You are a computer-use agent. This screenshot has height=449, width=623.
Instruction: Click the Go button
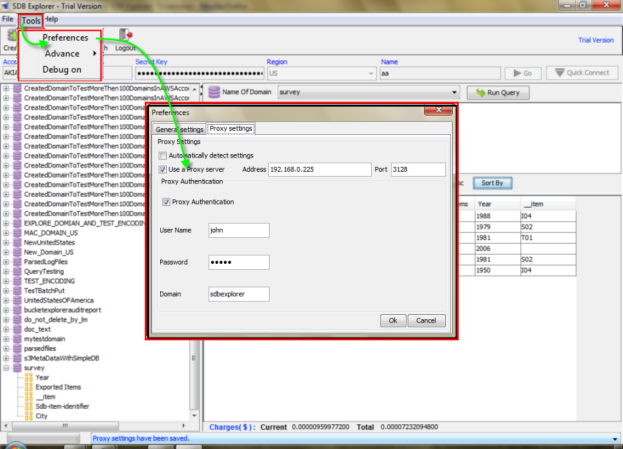pos(523,73)
